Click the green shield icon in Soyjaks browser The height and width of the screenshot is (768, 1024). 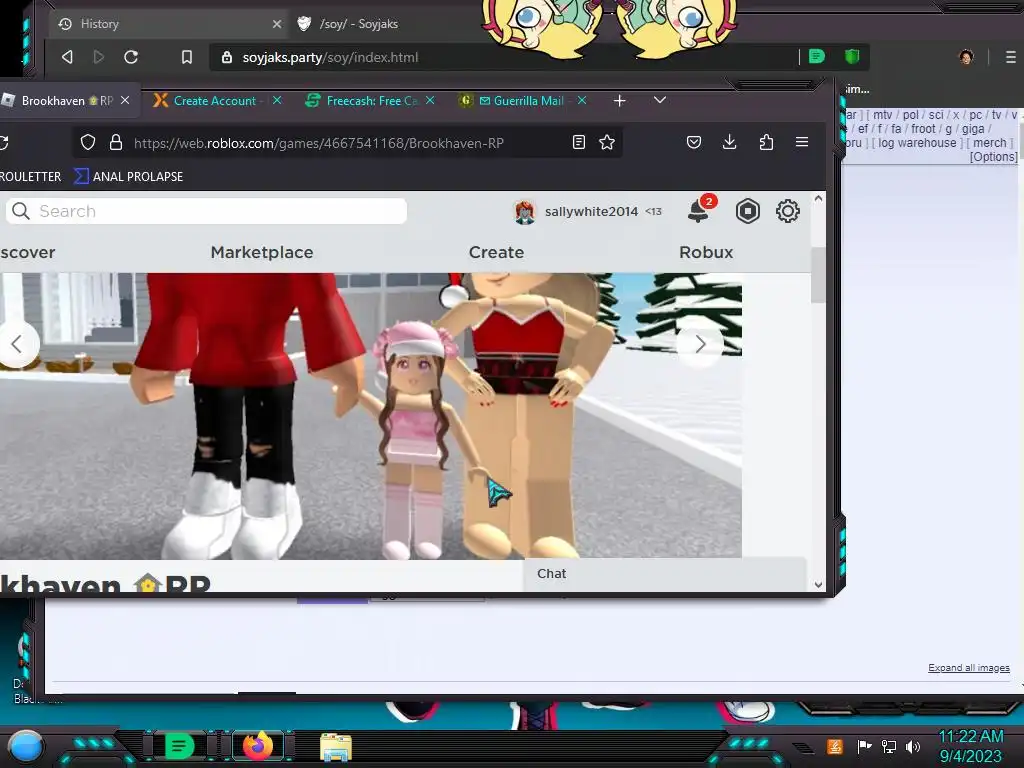pyautogui.click(x=852, y=57)
